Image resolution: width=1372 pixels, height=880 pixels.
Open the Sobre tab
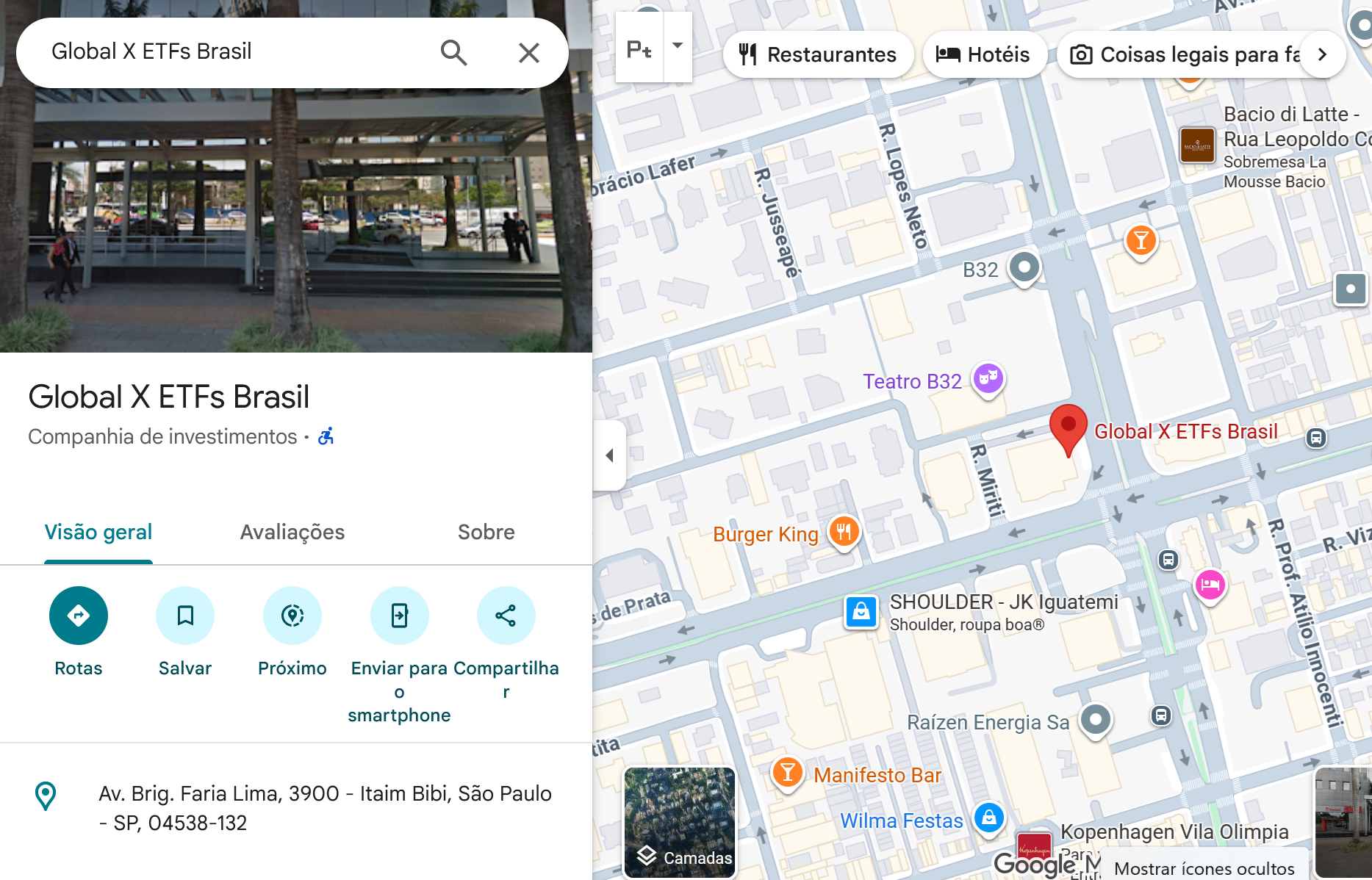tap(486, 532)
